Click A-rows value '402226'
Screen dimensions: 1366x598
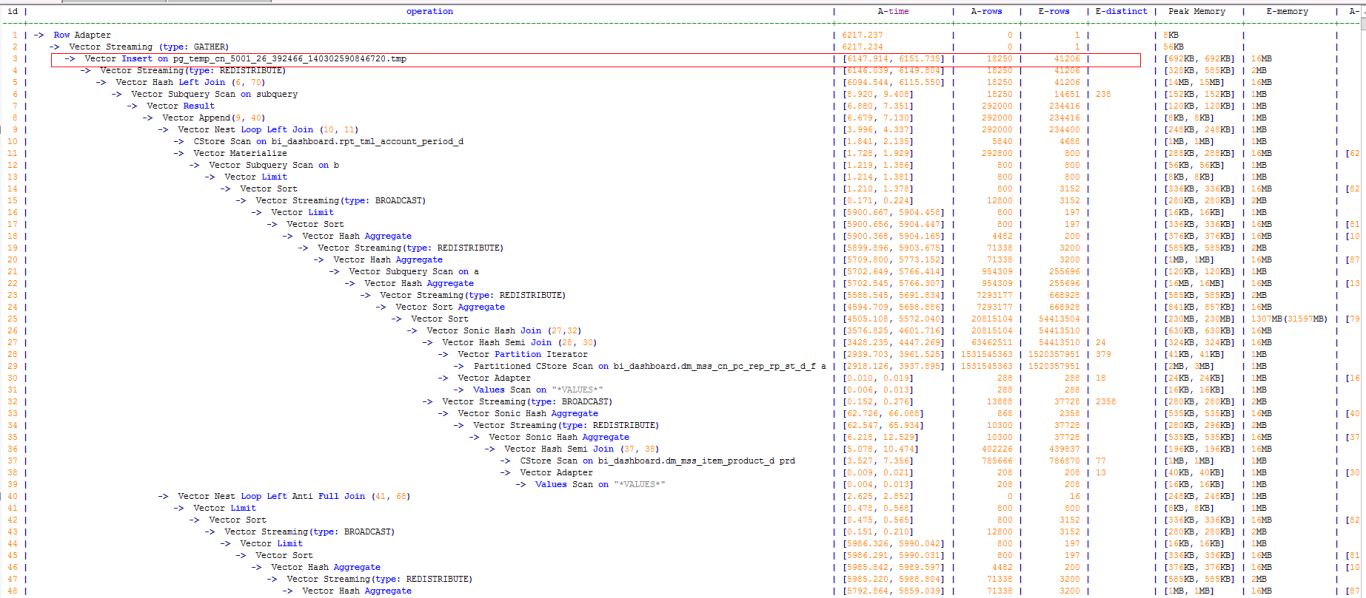(x=997, y=449)
